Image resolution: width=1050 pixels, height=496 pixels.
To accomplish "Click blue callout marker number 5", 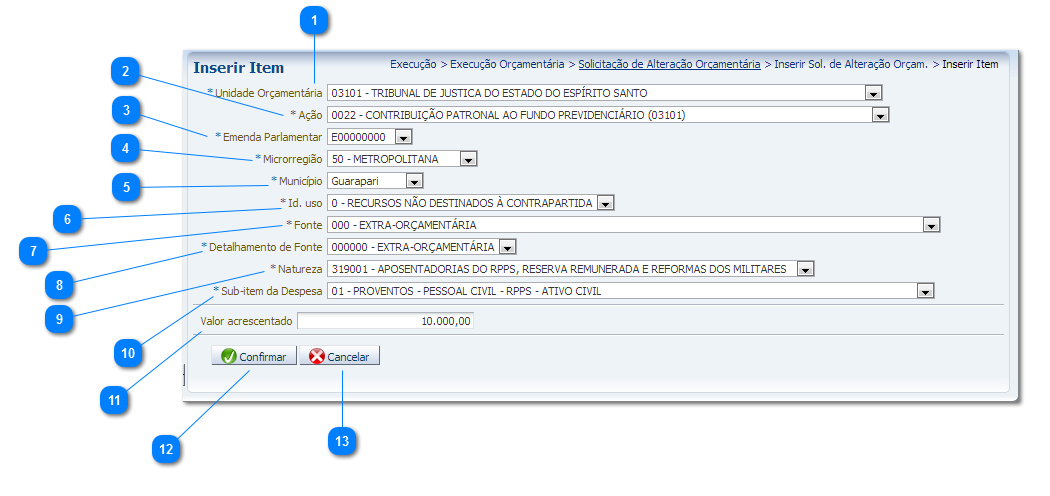I will click(125, 185).
